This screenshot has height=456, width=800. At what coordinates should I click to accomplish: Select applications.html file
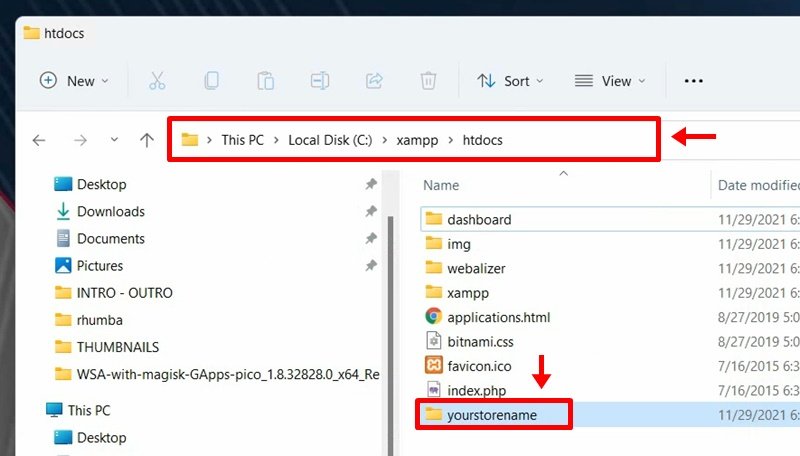point(498,317)
